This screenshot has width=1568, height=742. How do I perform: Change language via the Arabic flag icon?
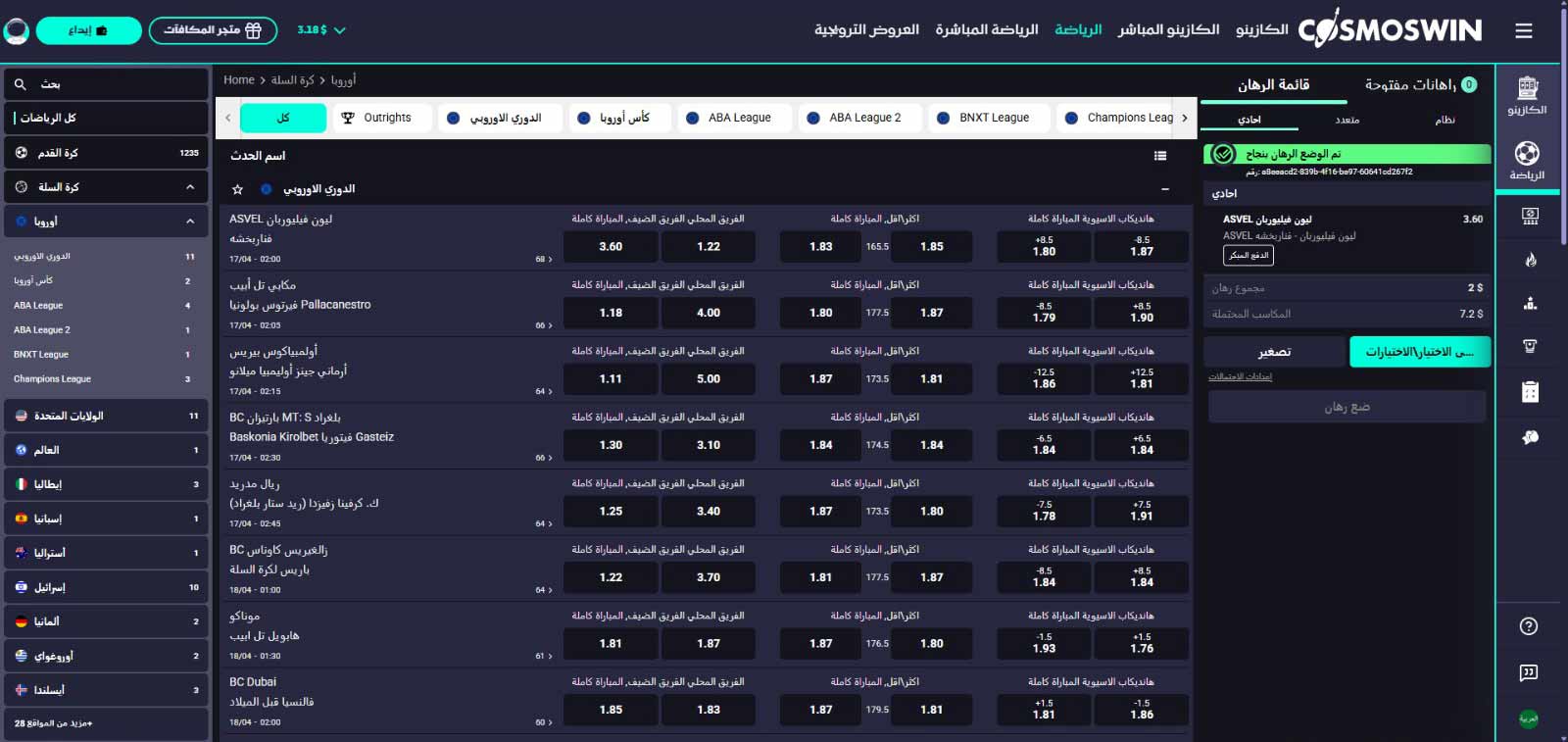point(1528,718)
